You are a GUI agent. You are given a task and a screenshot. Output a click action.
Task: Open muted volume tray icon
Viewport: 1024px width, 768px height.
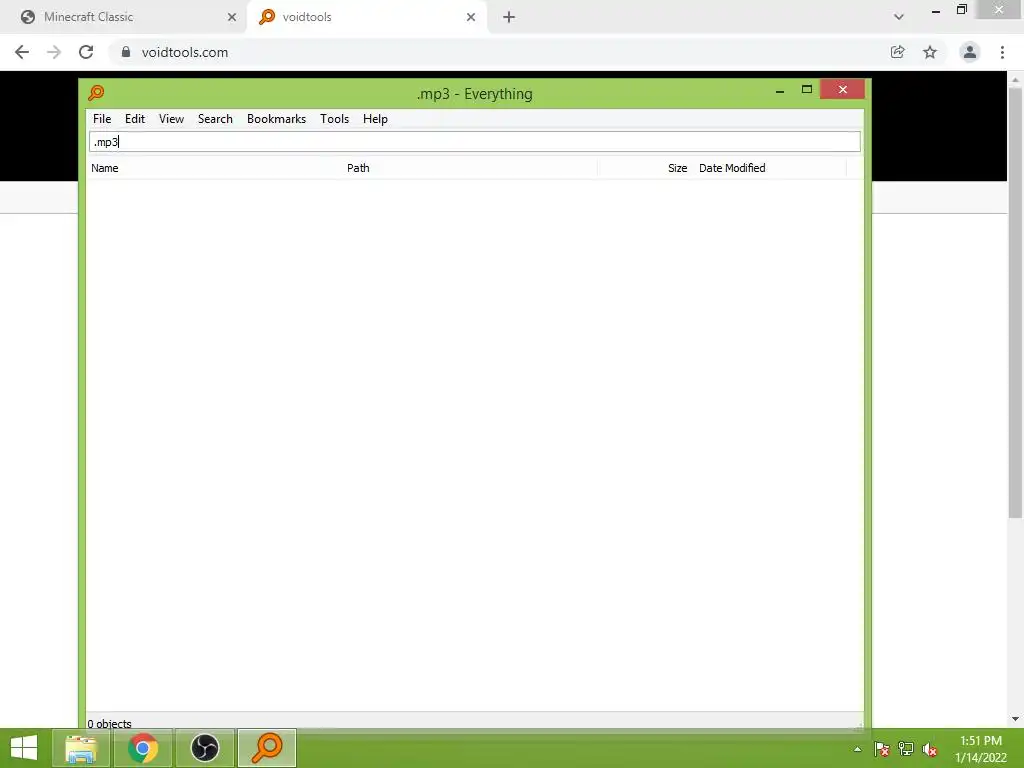(930, 749)
